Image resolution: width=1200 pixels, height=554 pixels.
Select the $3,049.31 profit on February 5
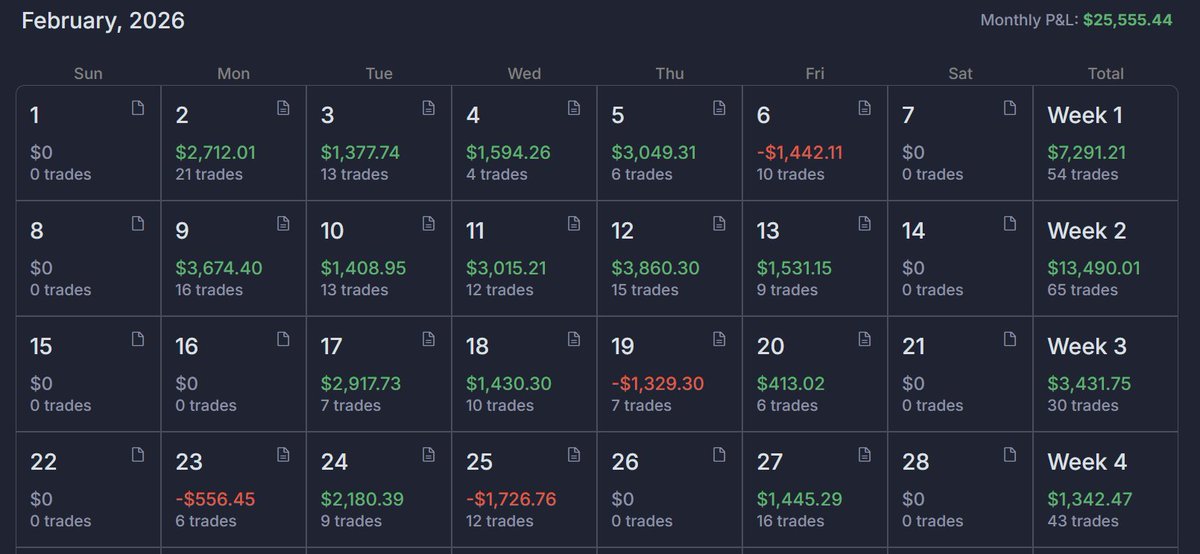(x=654, y=153)
